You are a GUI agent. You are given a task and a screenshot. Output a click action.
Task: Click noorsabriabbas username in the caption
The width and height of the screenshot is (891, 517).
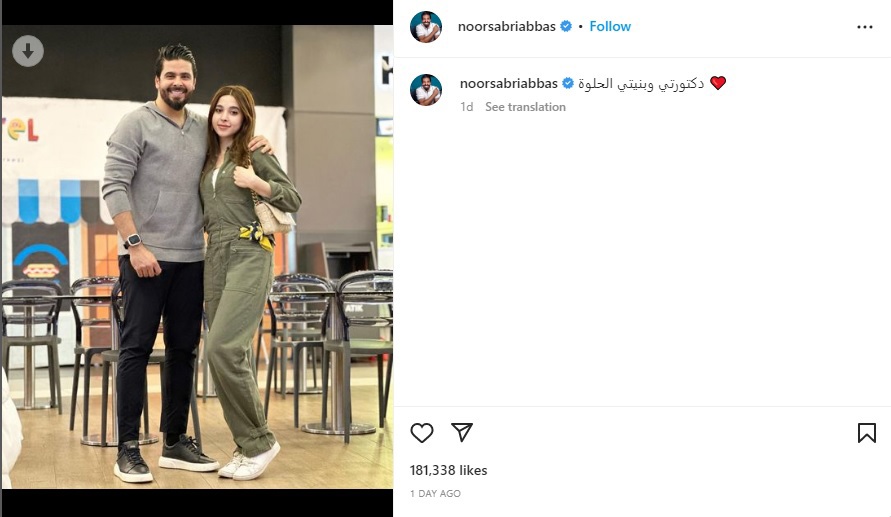(x=509, y=84)
